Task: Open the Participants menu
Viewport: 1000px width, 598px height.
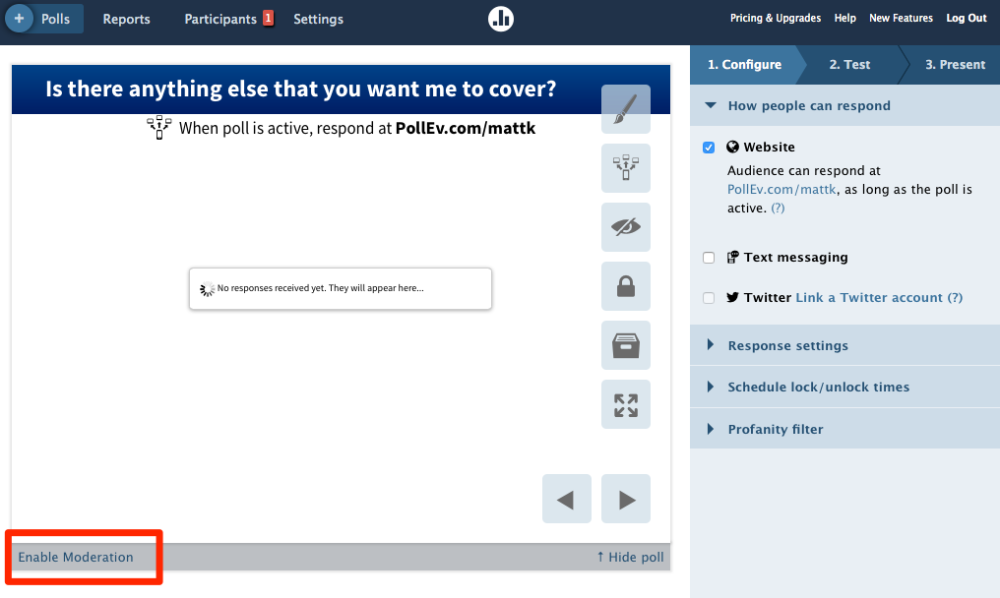Action: coord(220,19)
